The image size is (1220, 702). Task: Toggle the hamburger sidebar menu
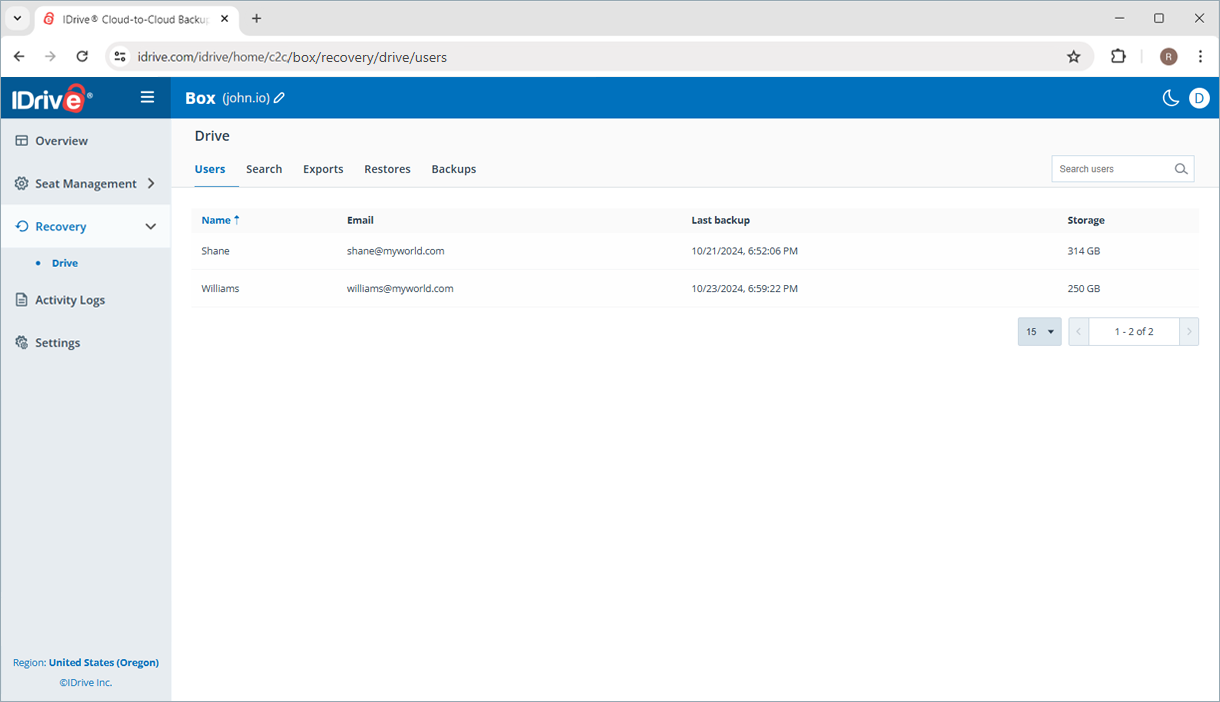[147, 97]
